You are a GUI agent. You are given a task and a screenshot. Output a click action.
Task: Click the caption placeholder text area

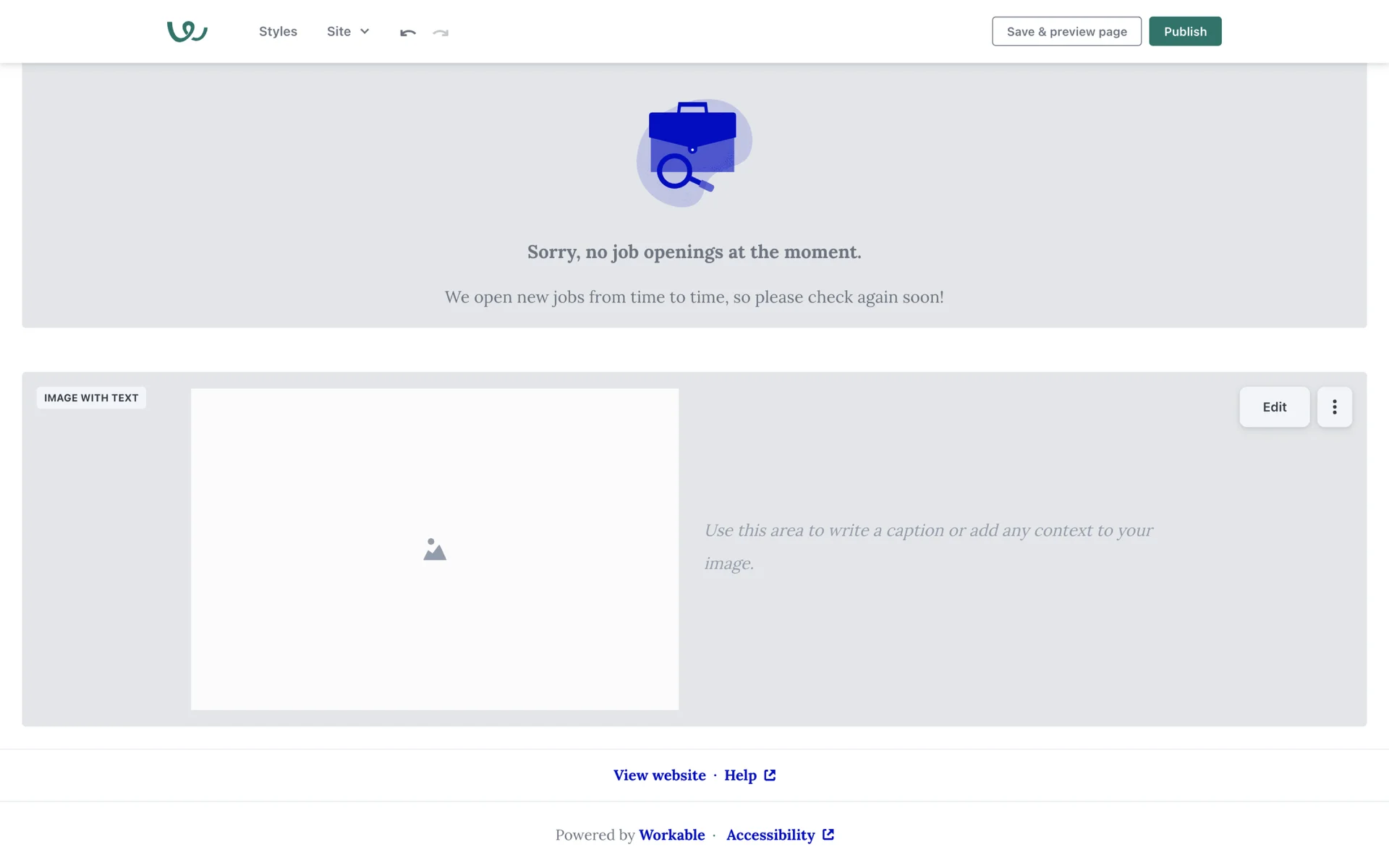[x=928, y=546]
